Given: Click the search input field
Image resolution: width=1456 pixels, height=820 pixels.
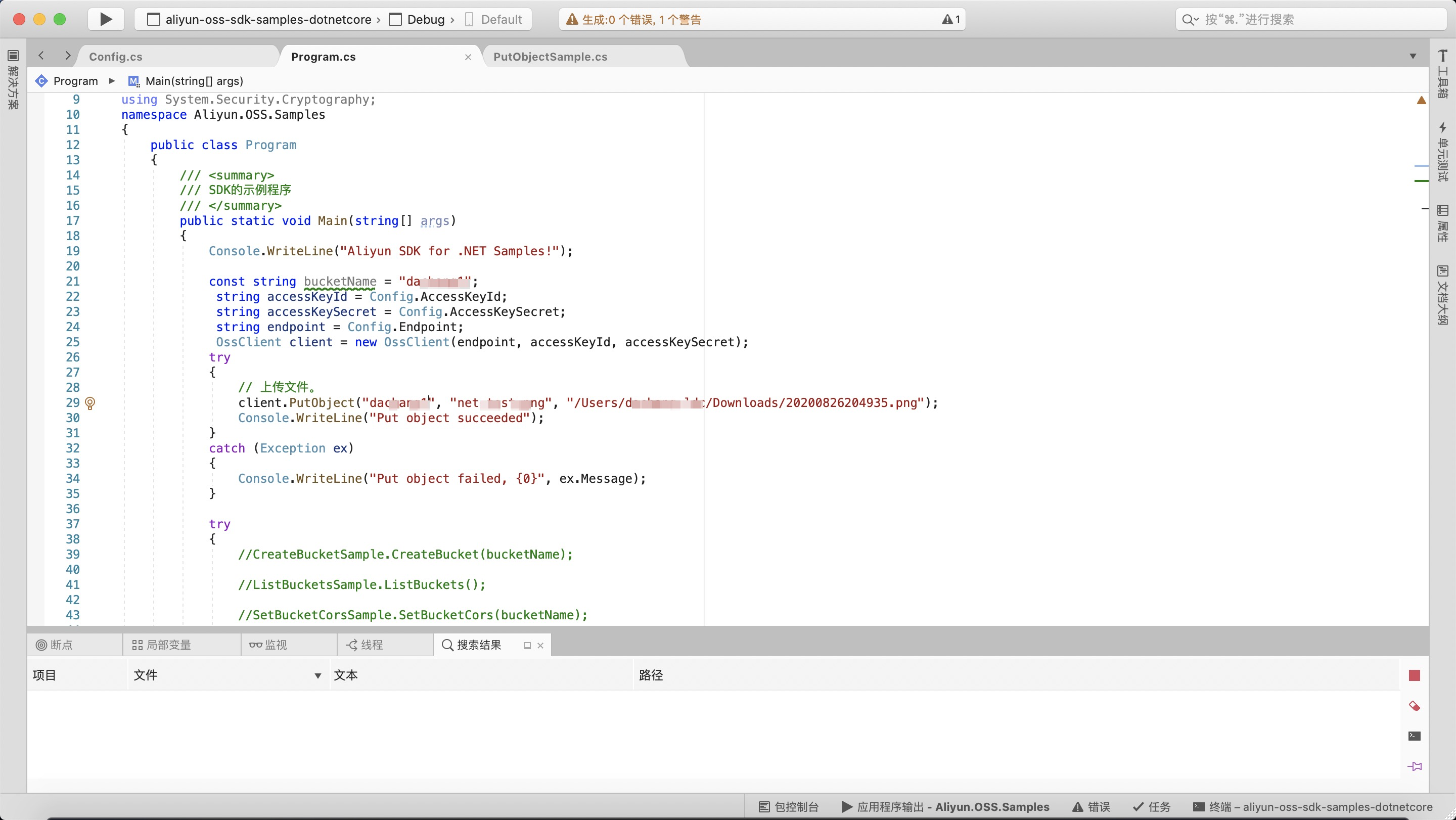Looking at the screenshot, I should [1311, 20].
